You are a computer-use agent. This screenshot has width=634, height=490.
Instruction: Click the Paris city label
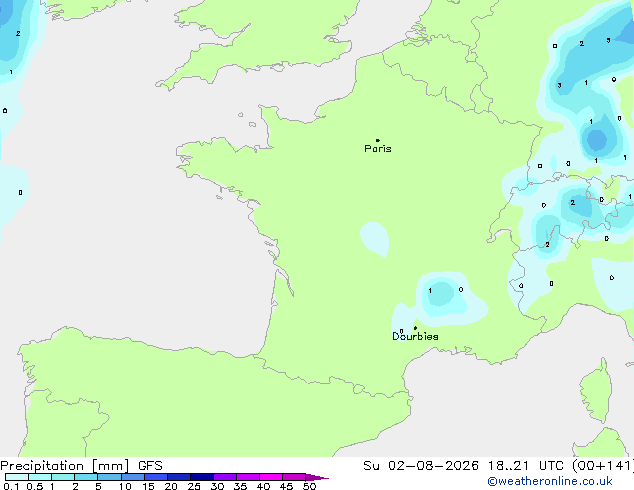point(378,149)
